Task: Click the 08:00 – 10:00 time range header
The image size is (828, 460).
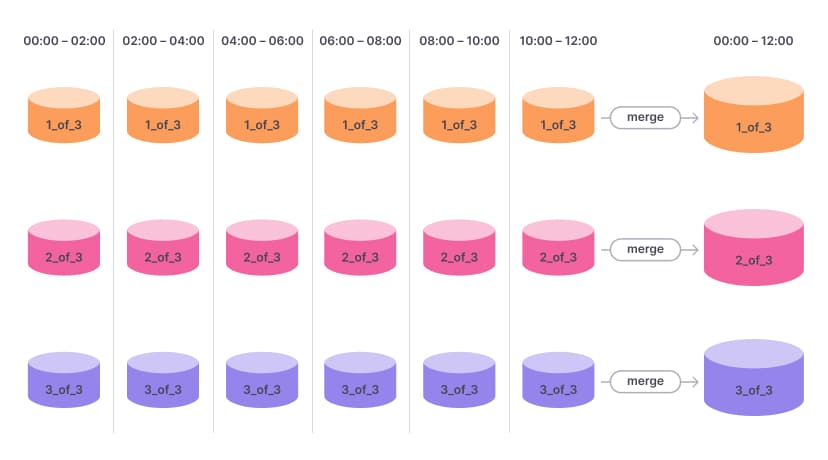Action: 459,41
